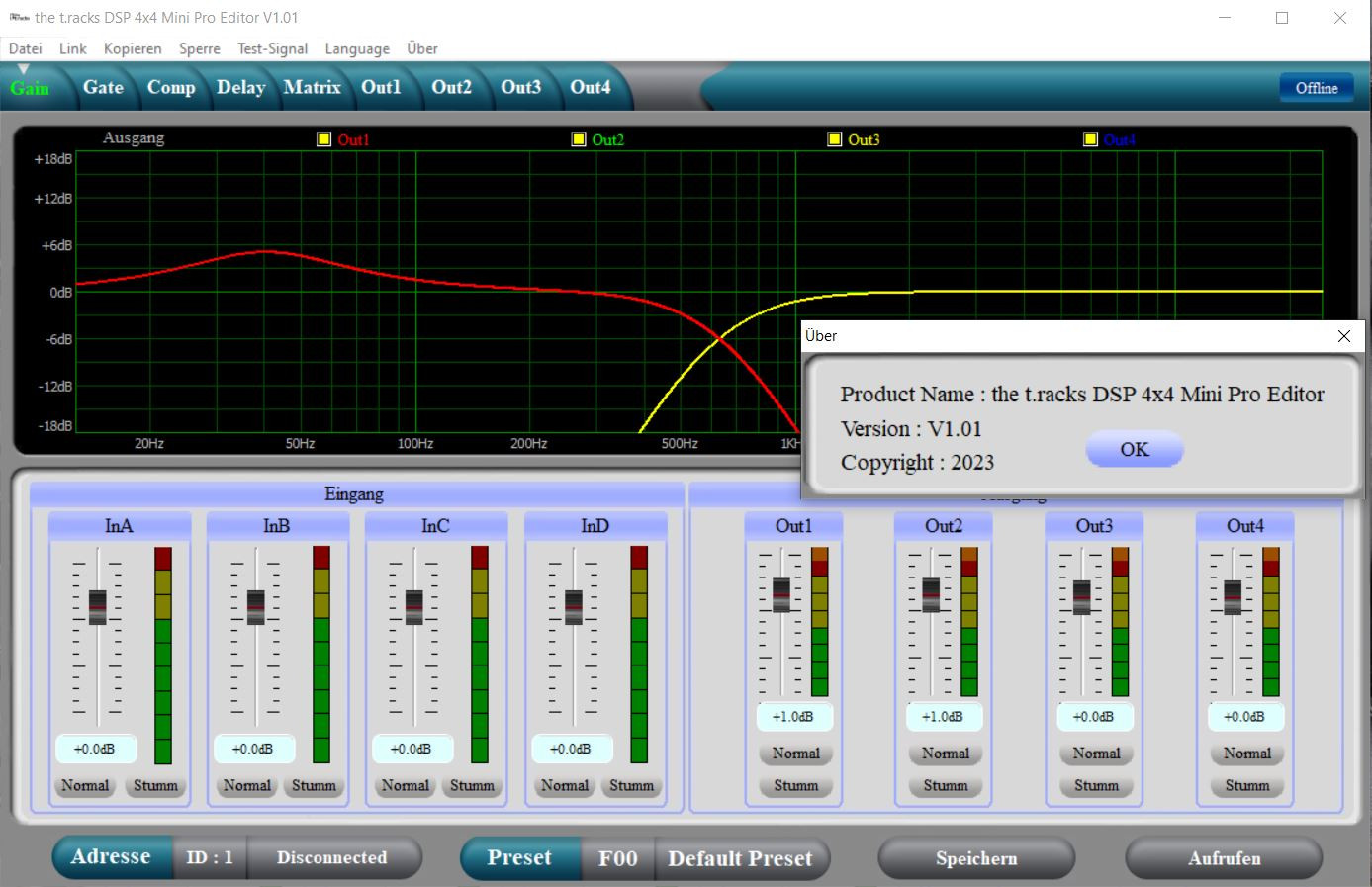Image resolution: width=1372 pixels, height=887 pixels.
Task: Toggle the Out1 curve checkbox
Action: tap(323, 139)
